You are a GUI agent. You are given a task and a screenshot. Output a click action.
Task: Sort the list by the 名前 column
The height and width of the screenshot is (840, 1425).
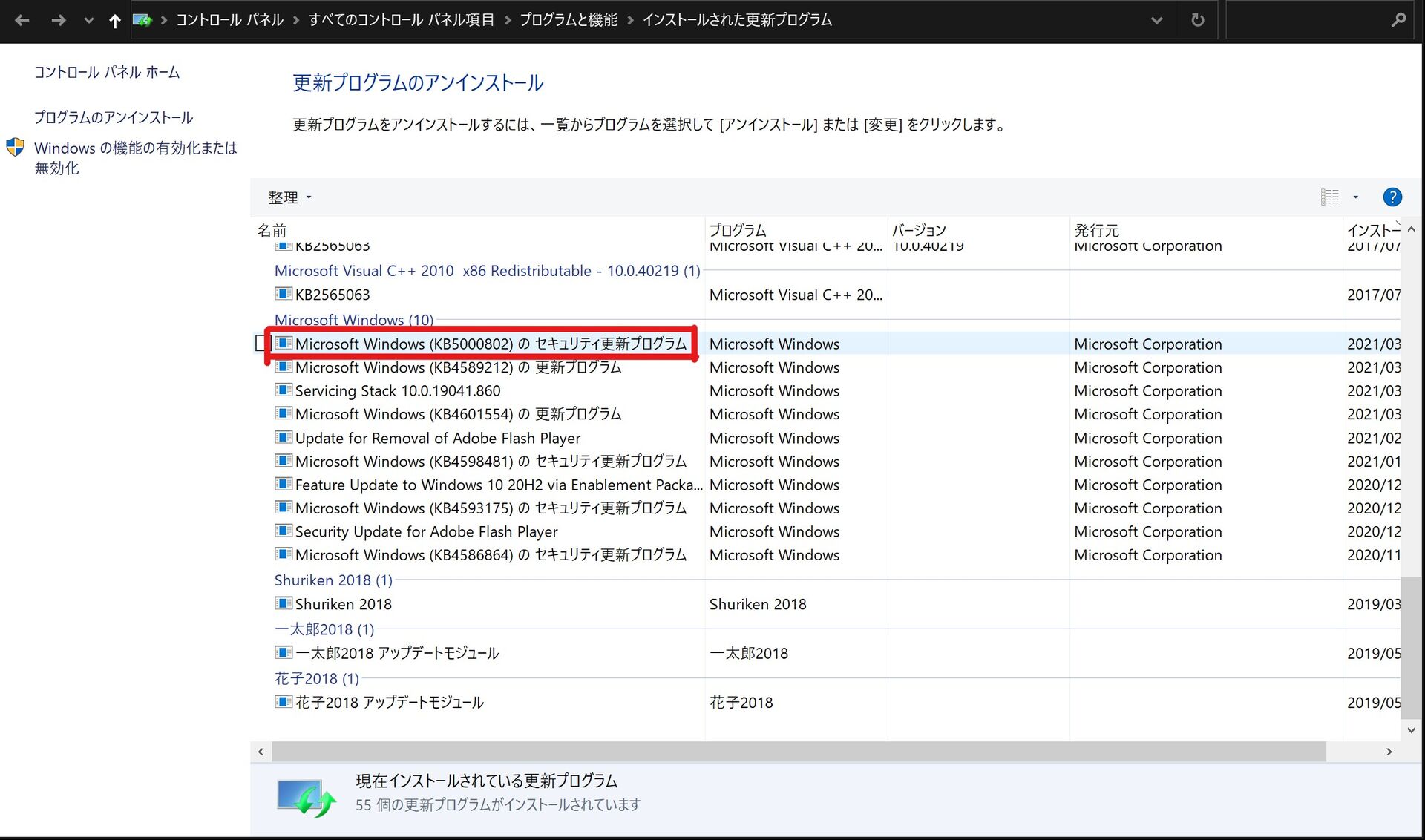point(272,230)
